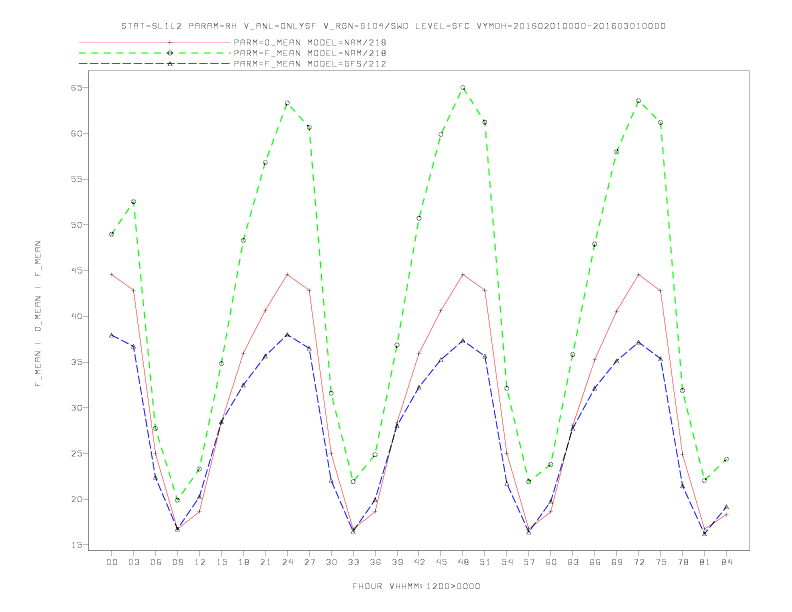Click x-axis forecast hour label 63
This screenshot has height=612, width=792.
[573, 562]
